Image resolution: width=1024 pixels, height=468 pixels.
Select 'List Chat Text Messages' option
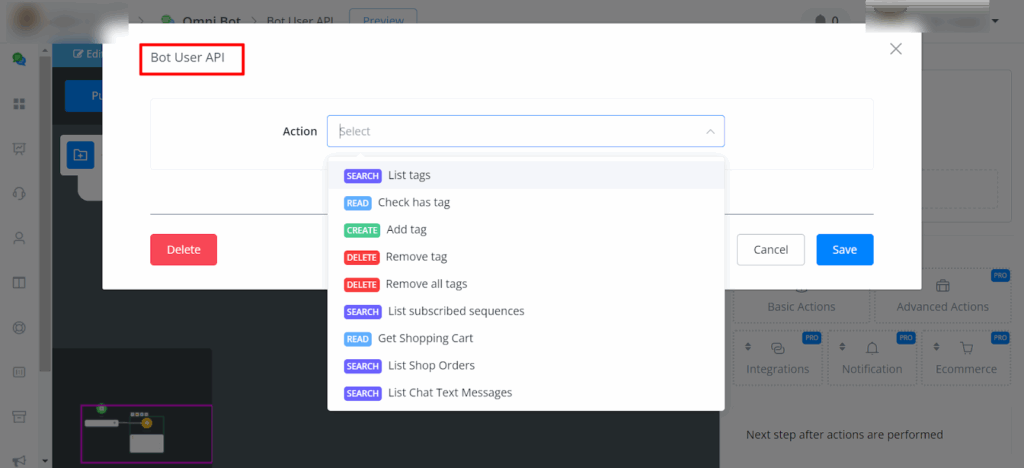coord(449,393)
